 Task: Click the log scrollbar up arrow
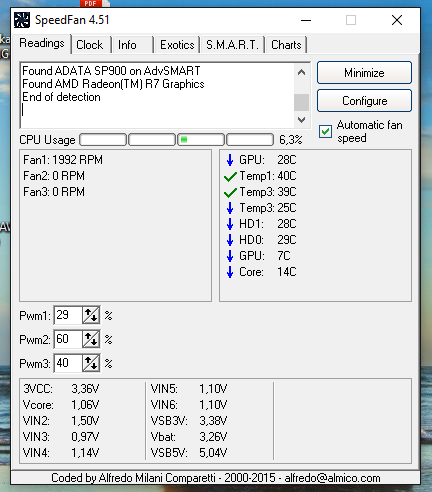pos(301,72)
